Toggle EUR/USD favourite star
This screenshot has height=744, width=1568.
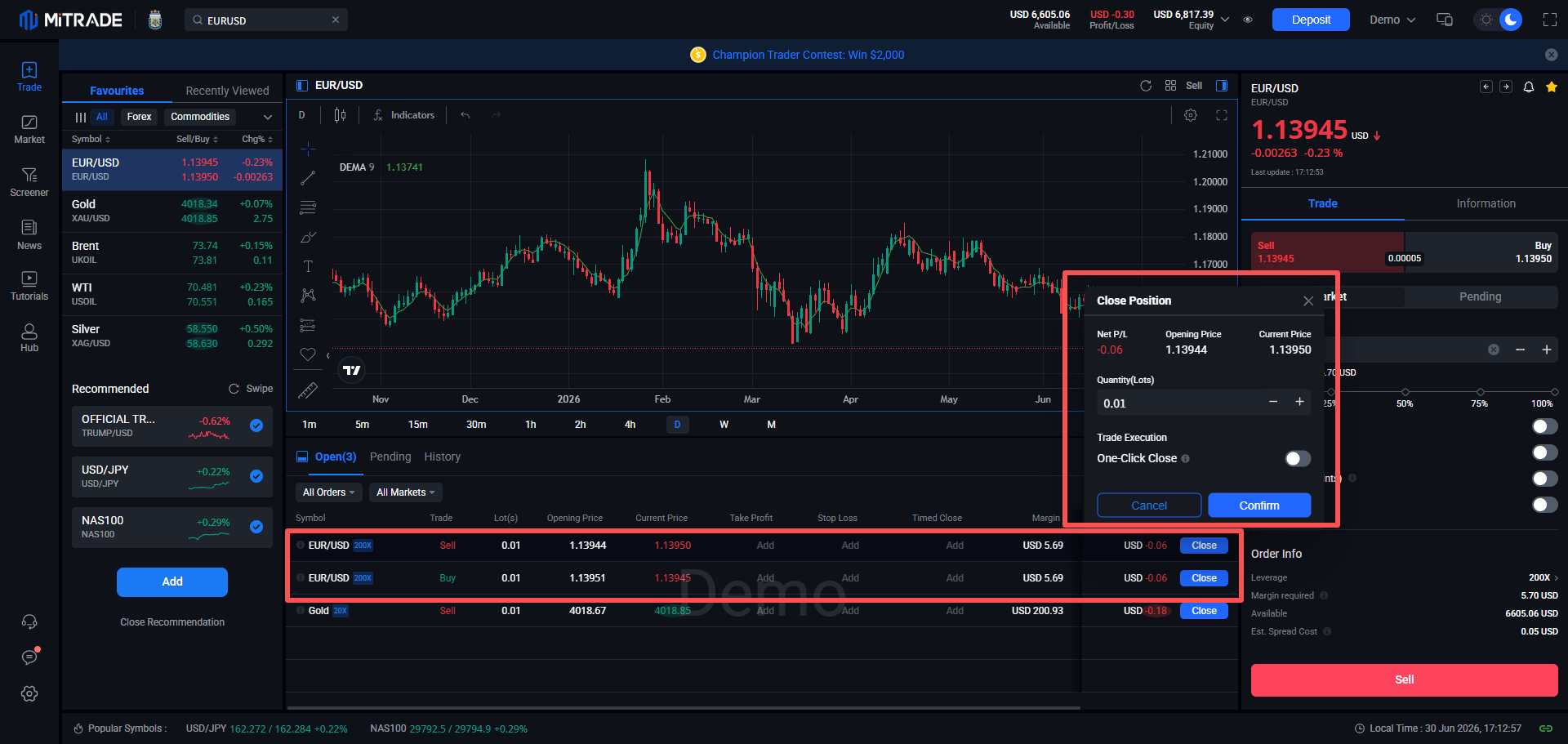coord(1552,87)
